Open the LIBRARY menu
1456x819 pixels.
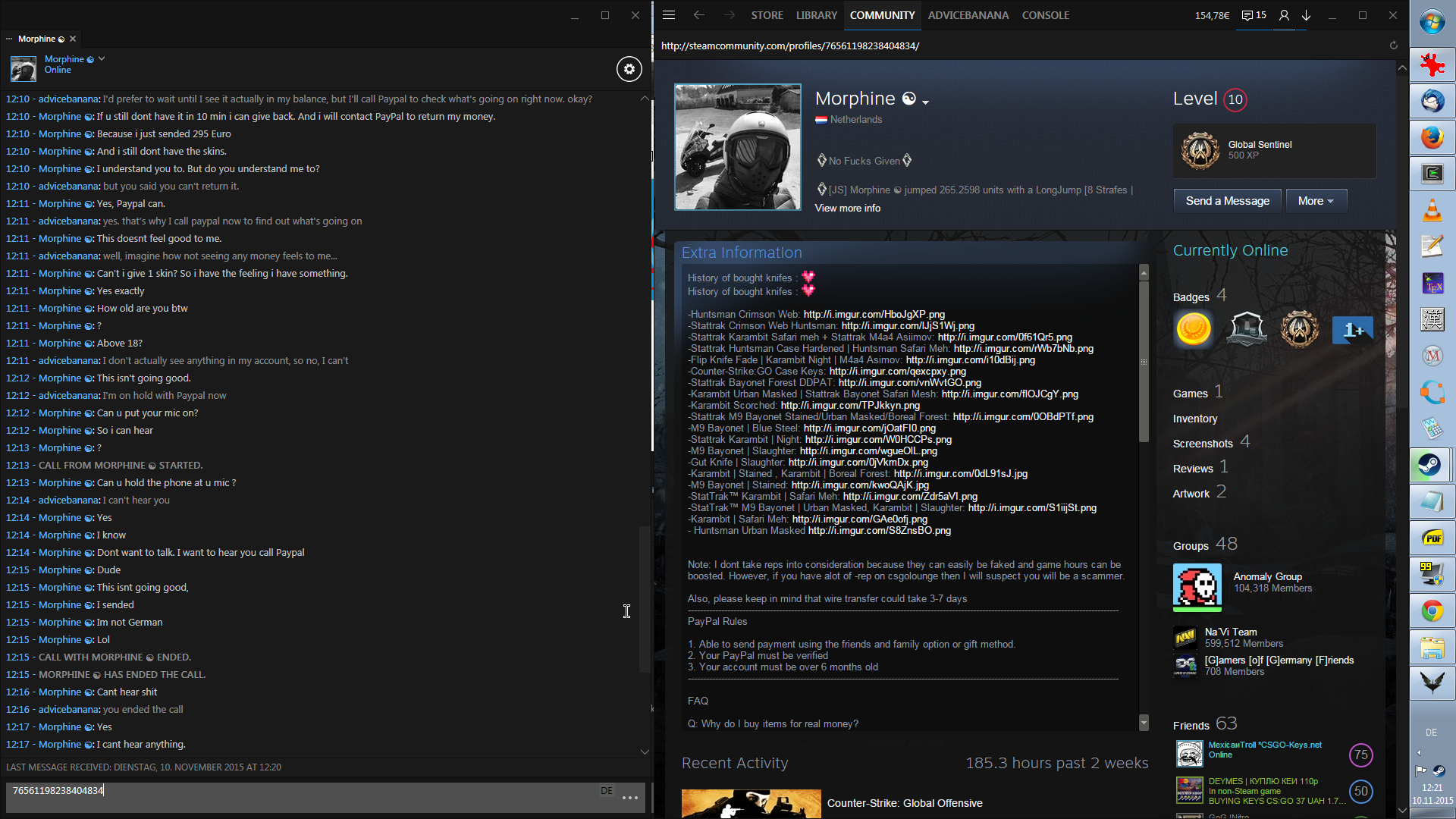(x=816, y=15)
